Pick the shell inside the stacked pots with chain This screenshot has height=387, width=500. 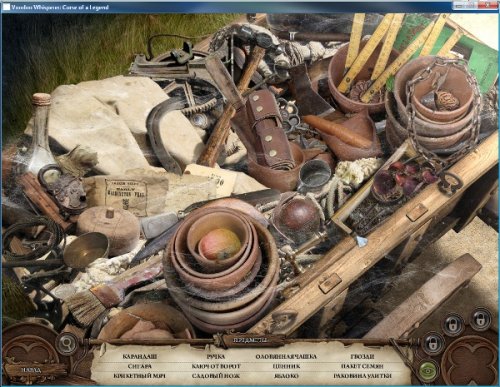click(448, 100)
